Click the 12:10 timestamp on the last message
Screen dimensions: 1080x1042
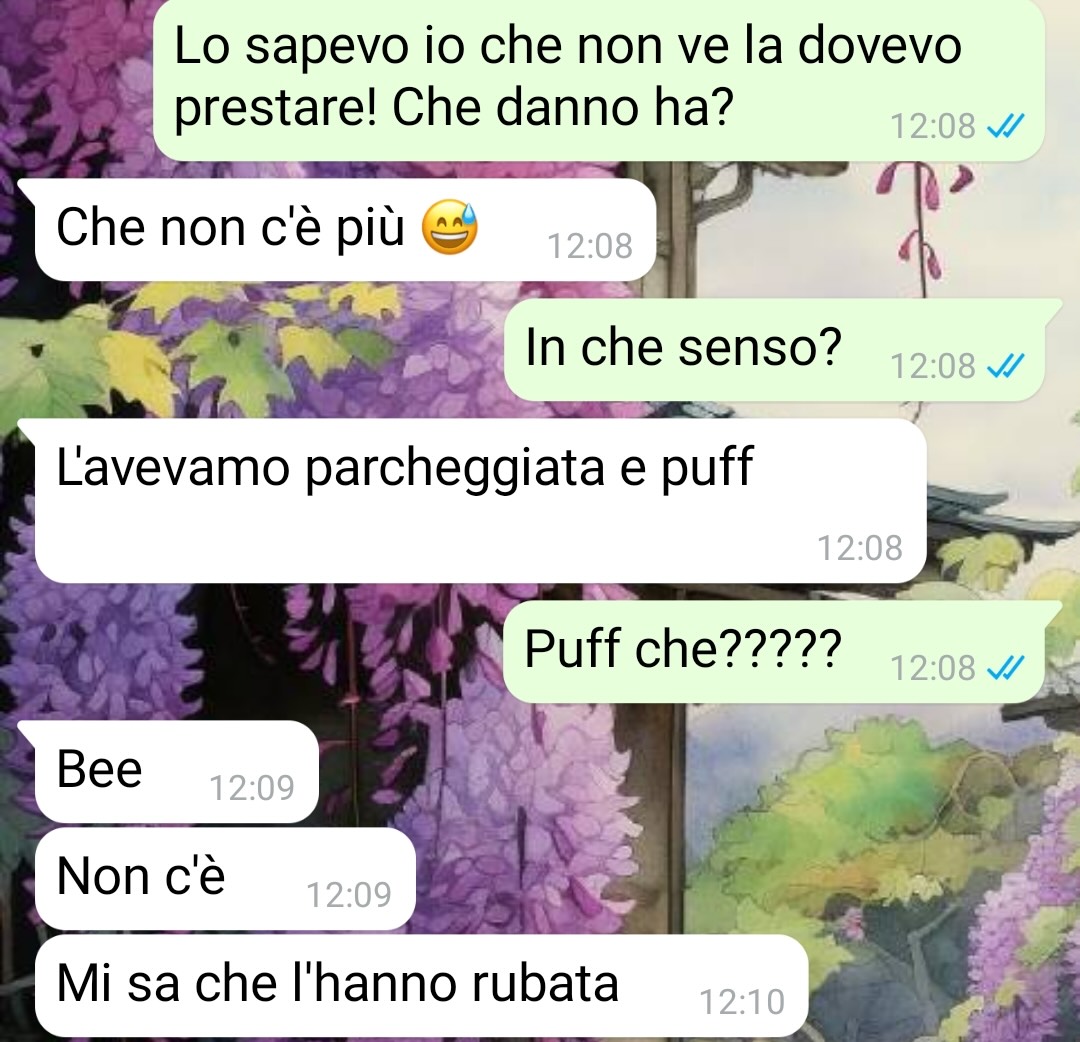(742, 1003)
